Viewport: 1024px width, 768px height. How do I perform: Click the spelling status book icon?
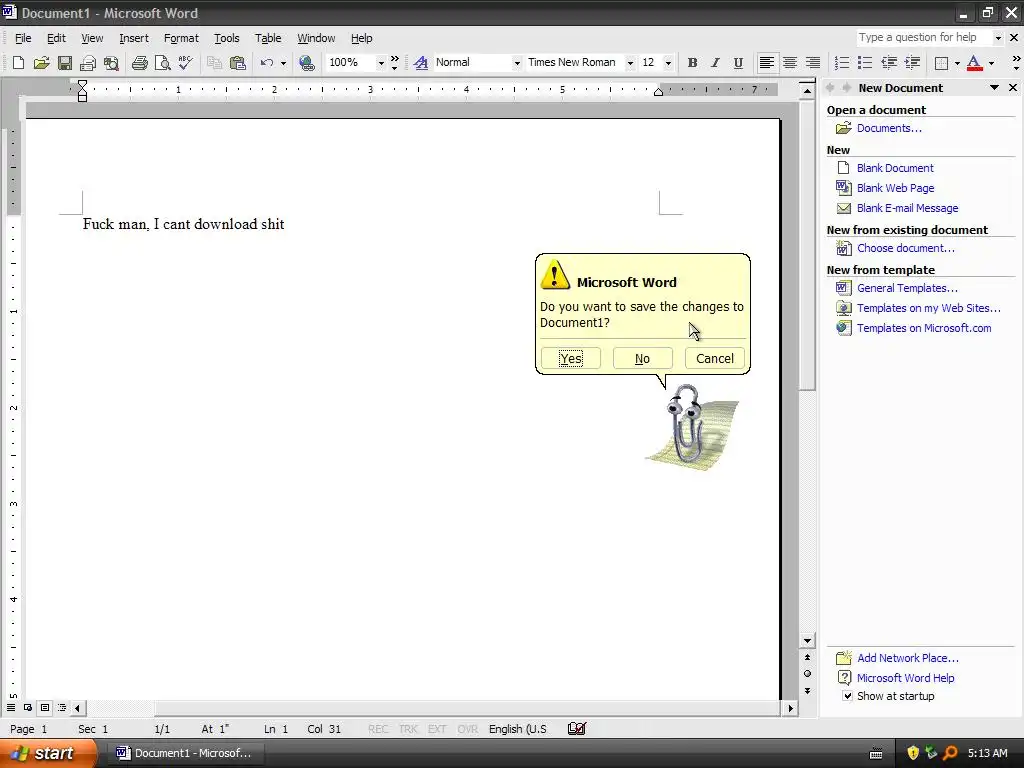(x=577, y=729)
